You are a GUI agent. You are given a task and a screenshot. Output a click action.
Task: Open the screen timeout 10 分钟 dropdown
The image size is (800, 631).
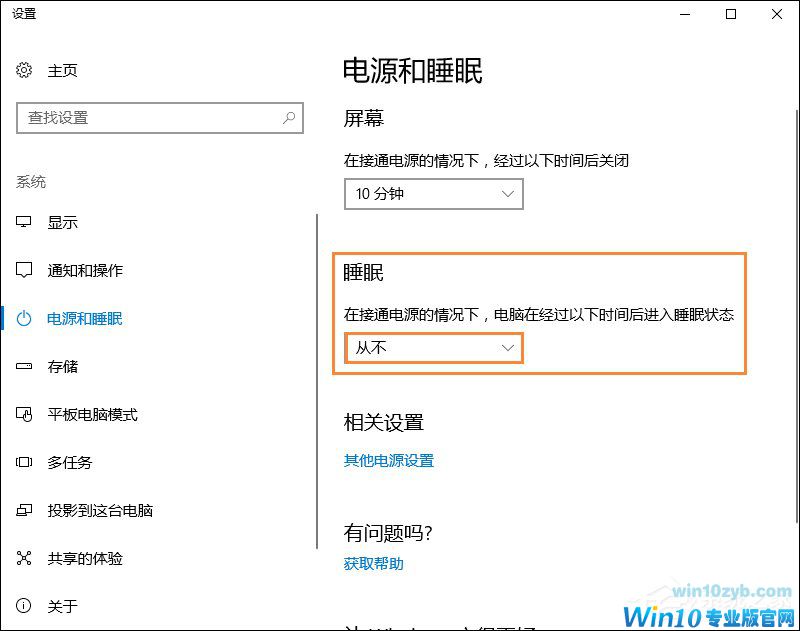(x=433, y=193)
